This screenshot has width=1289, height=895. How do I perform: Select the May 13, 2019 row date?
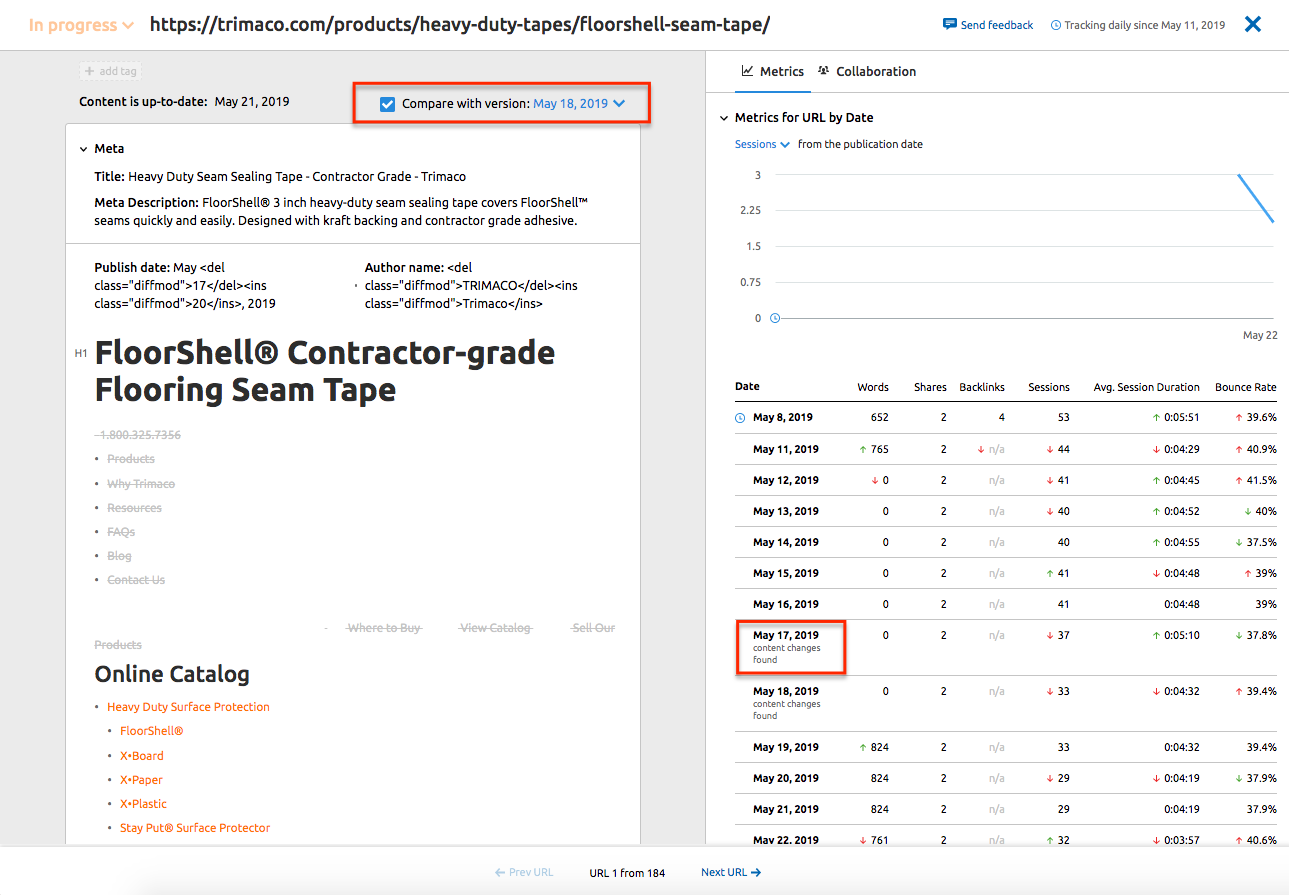click(x=786, y=511)
